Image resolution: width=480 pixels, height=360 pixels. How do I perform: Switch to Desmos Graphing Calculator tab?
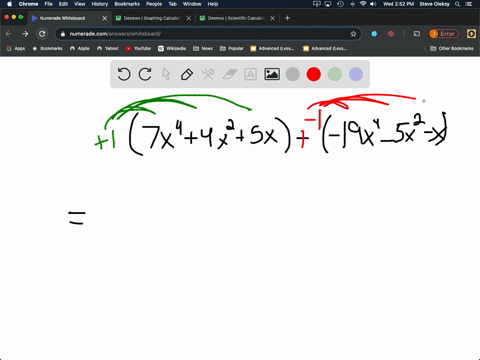pos(152,18)
